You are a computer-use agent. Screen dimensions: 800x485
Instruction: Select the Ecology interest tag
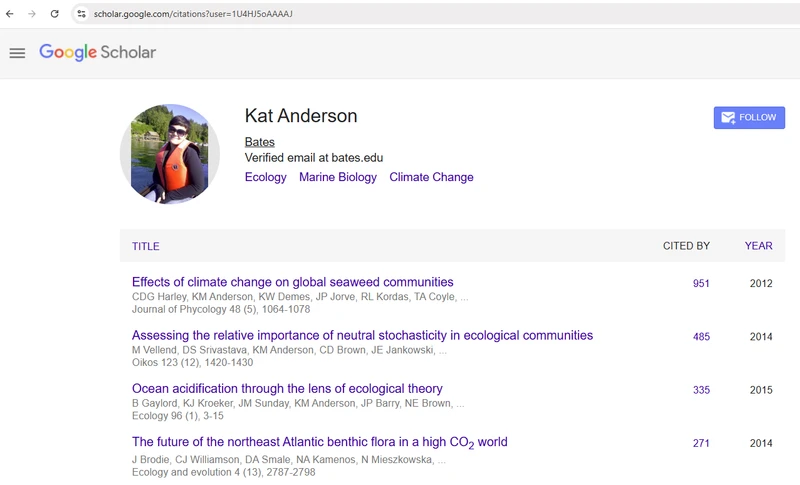click(265, 177)
